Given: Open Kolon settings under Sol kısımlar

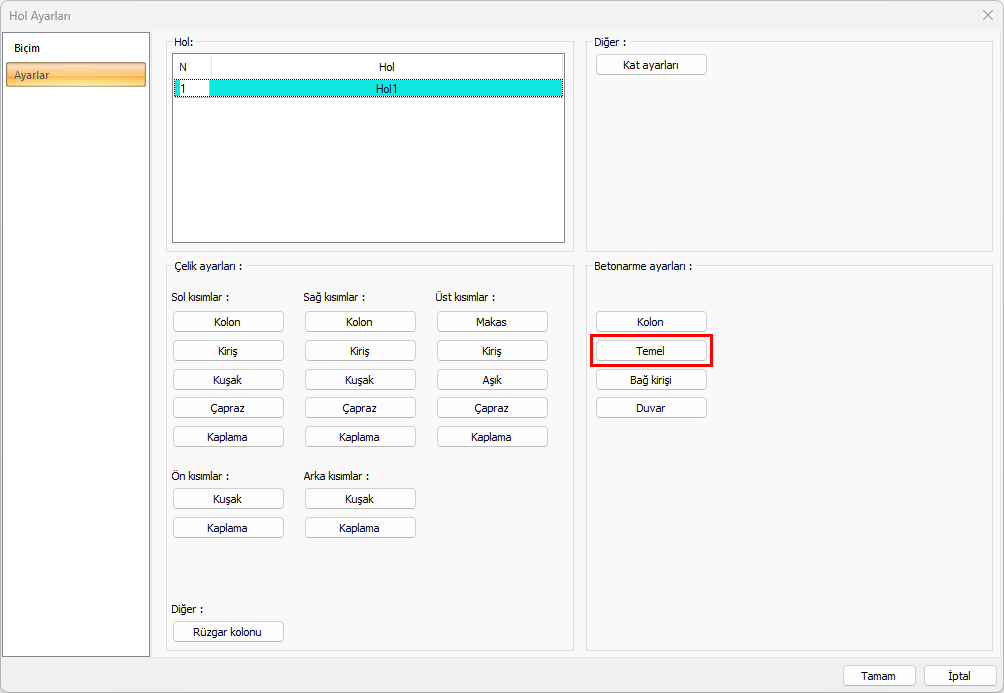Looking at the screenshot, I should 228,322.
